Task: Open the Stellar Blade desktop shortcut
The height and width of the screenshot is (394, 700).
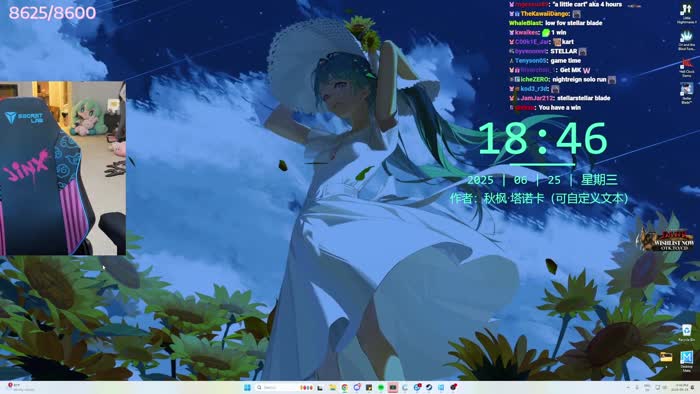Action: 686,94
